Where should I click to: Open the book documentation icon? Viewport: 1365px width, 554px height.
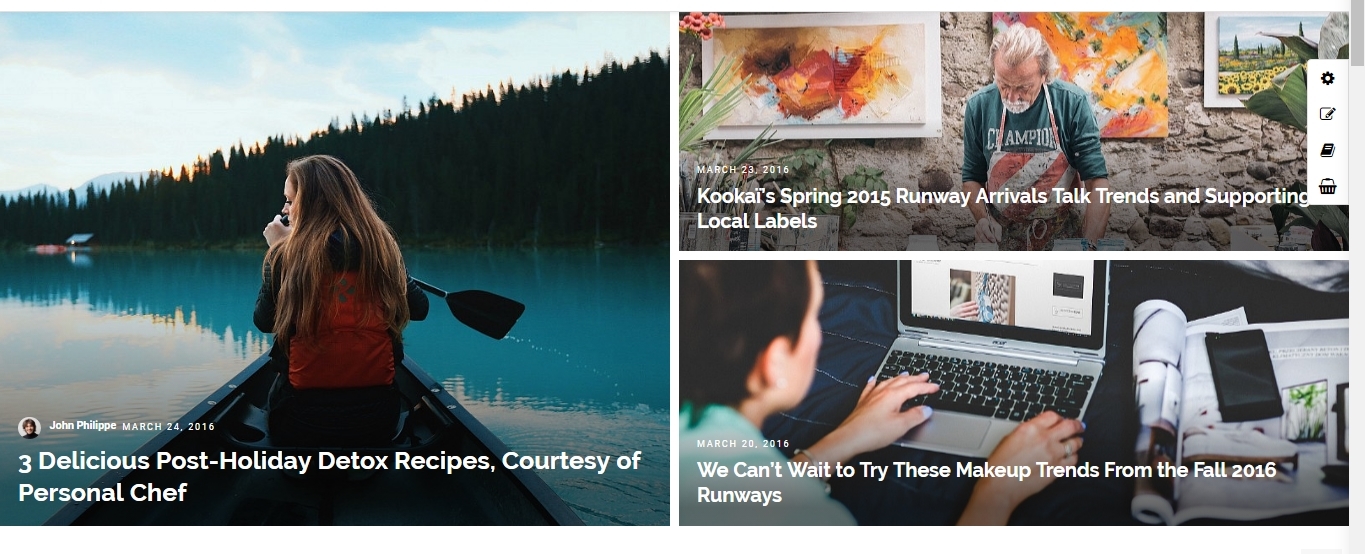(x=1327, y=150)
